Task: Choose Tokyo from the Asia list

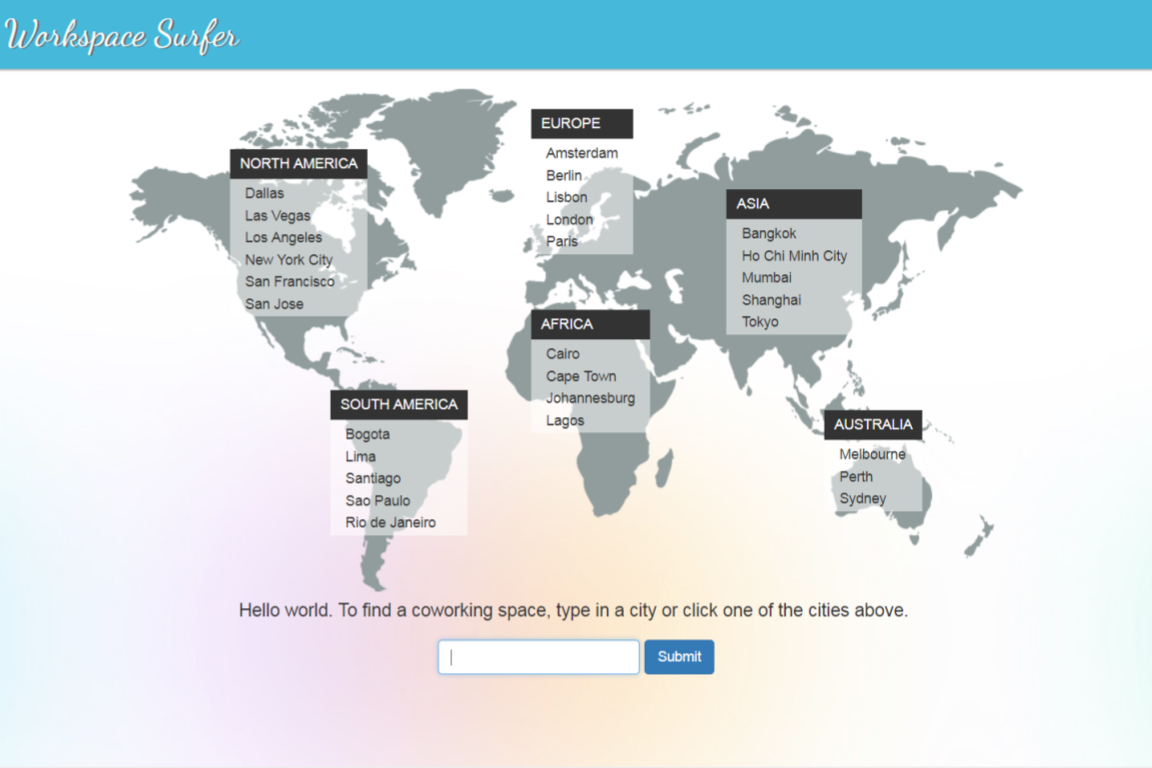Action: click(760, 321)
